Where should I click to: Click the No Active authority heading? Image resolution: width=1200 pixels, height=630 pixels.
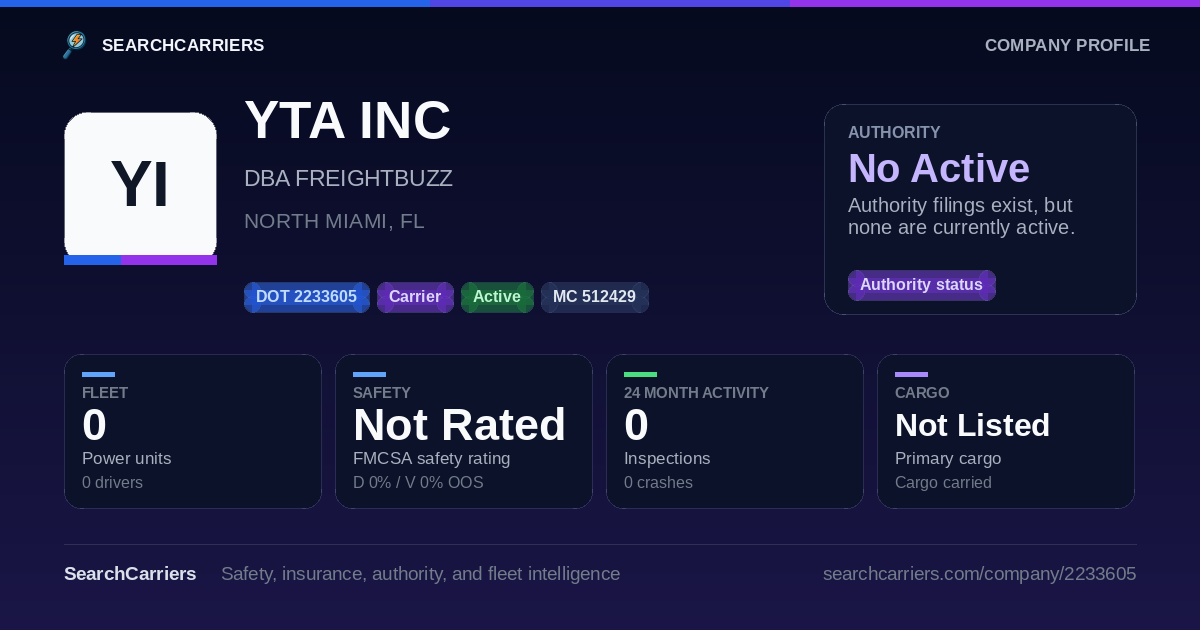coord(939,168)
